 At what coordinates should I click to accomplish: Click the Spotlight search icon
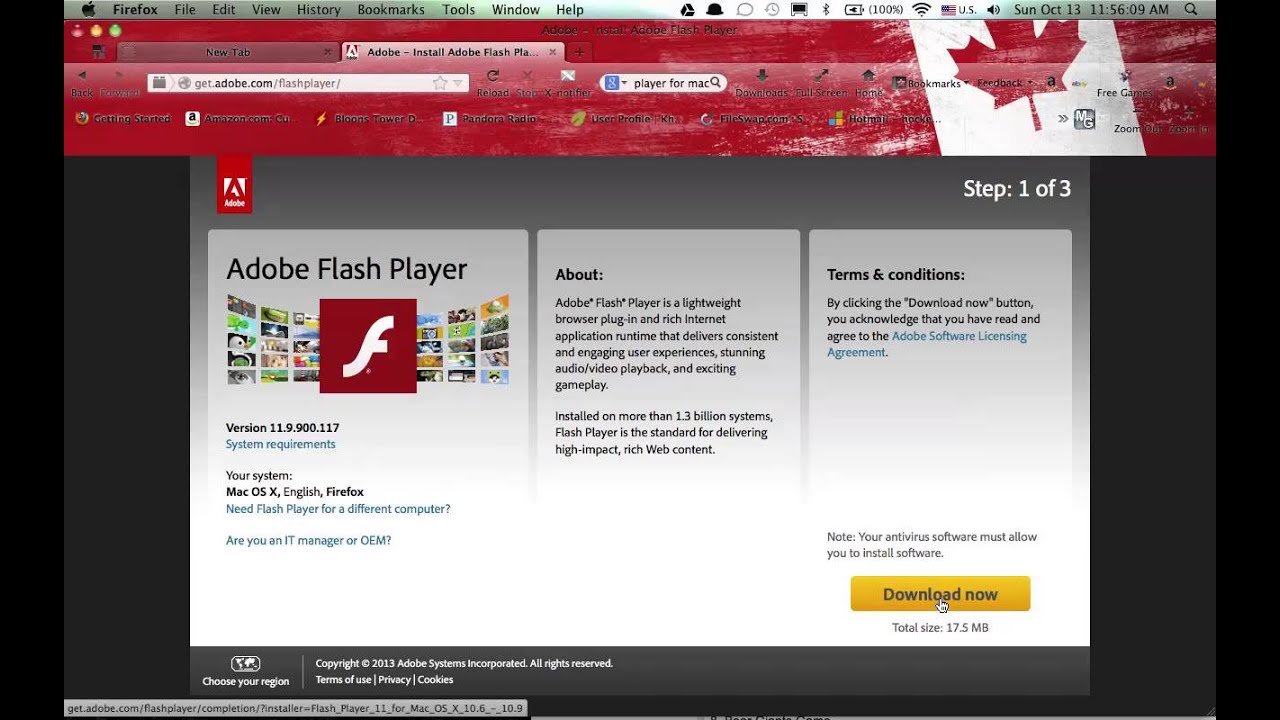click(1193, 10)
